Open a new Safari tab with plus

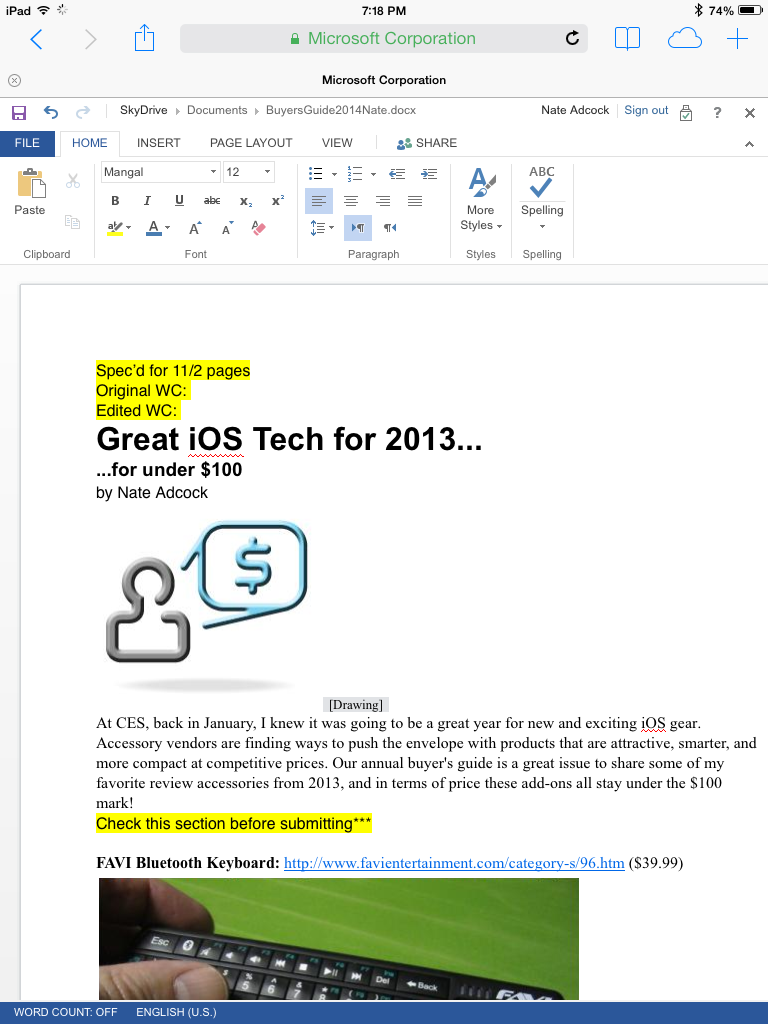(x=737, y=39)
